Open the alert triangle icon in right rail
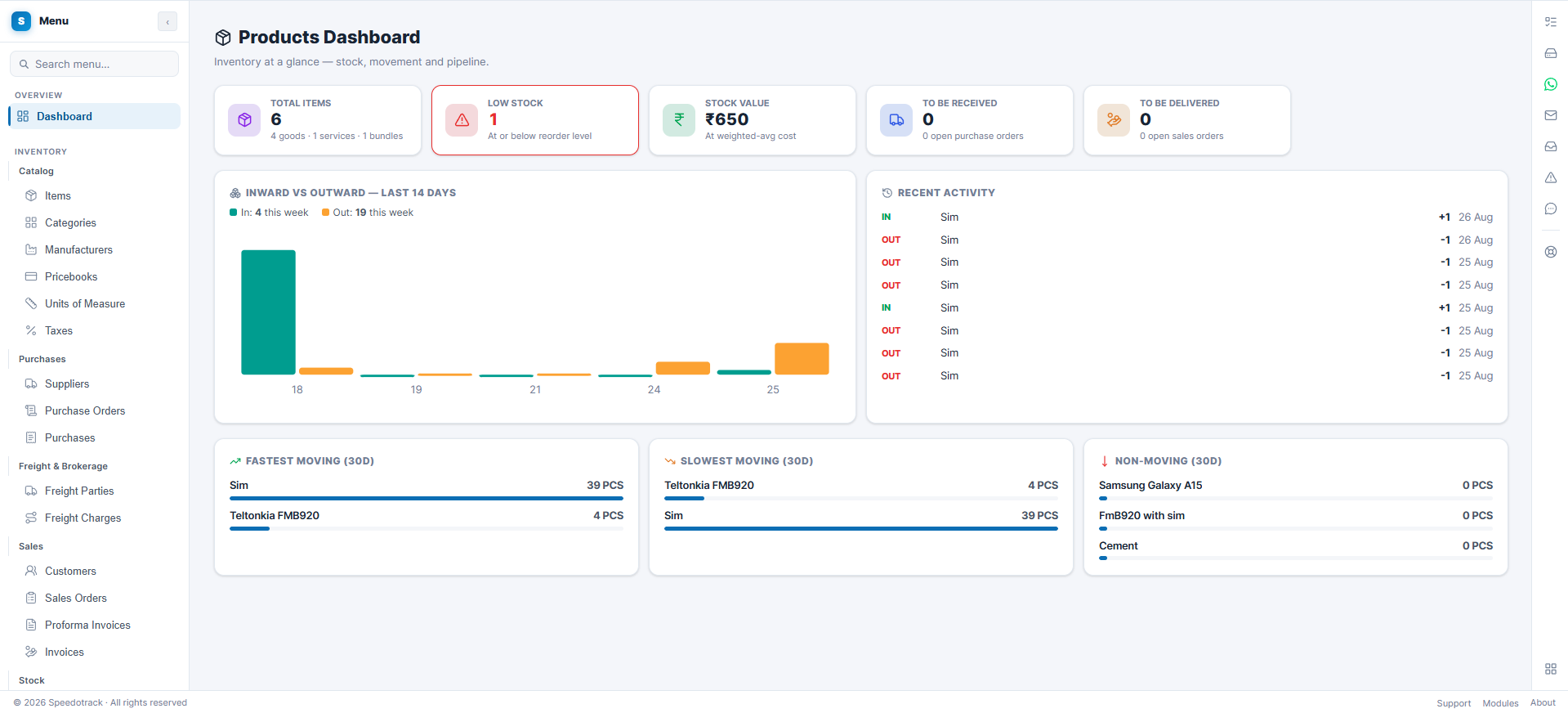Viewport: 1568px width, 713px height. click(1551, 177)
